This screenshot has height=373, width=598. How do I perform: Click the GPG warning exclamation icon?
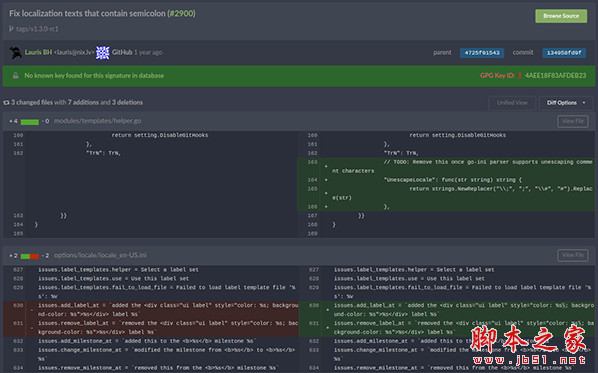519,76
